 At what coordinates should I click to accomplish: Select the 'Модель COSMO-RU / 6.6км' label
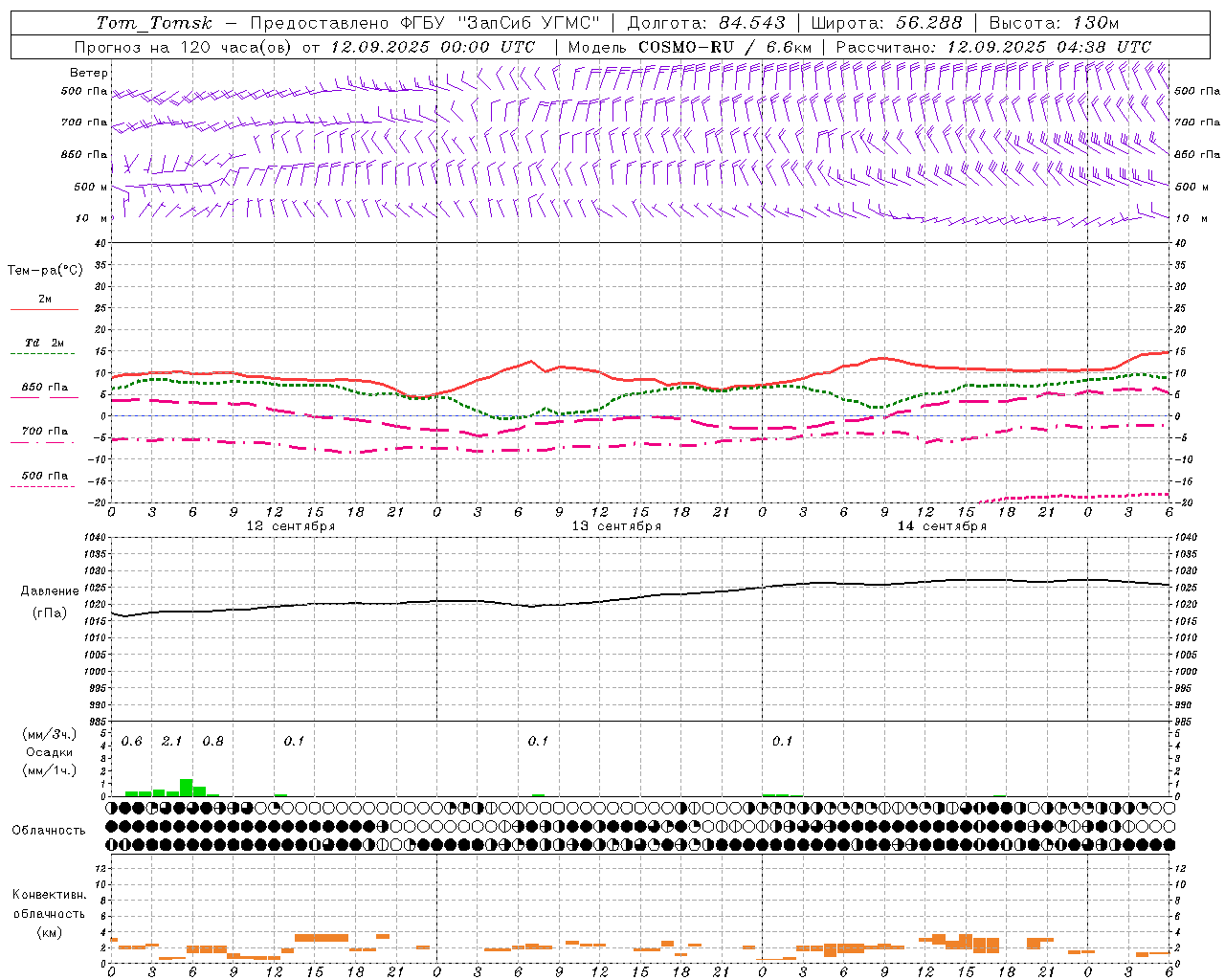click(690, 47)
